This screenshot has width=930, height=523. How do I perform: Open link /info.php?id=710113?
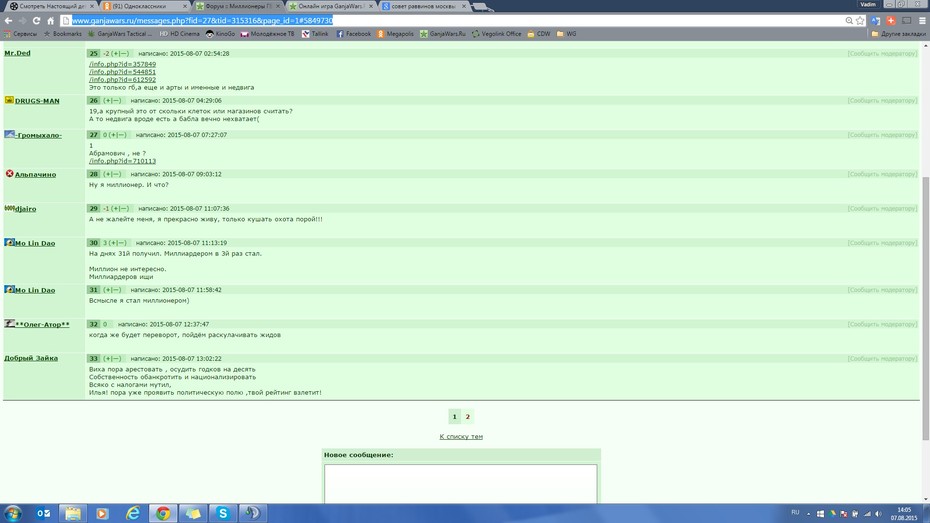coord(122,161)
